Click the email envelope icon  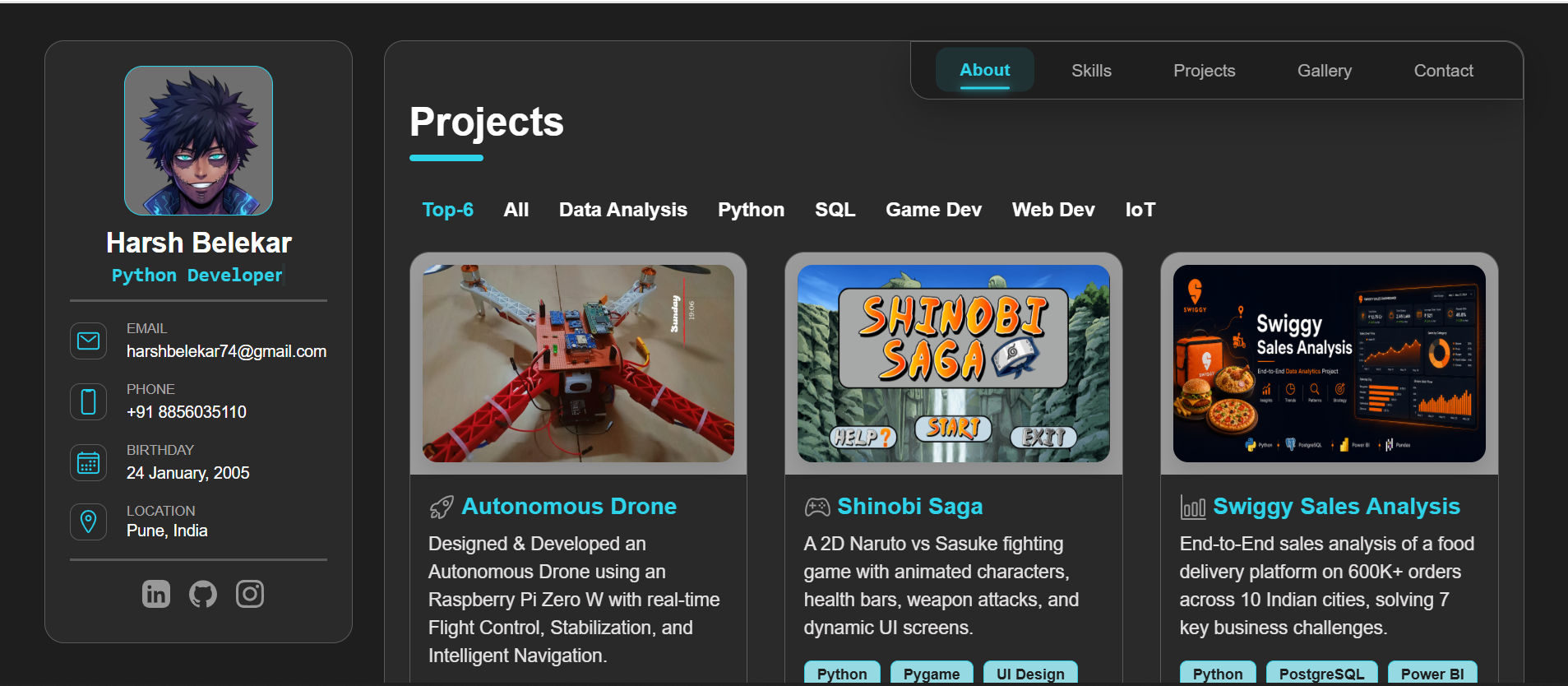pyautogui.click(x=89, y=341)
